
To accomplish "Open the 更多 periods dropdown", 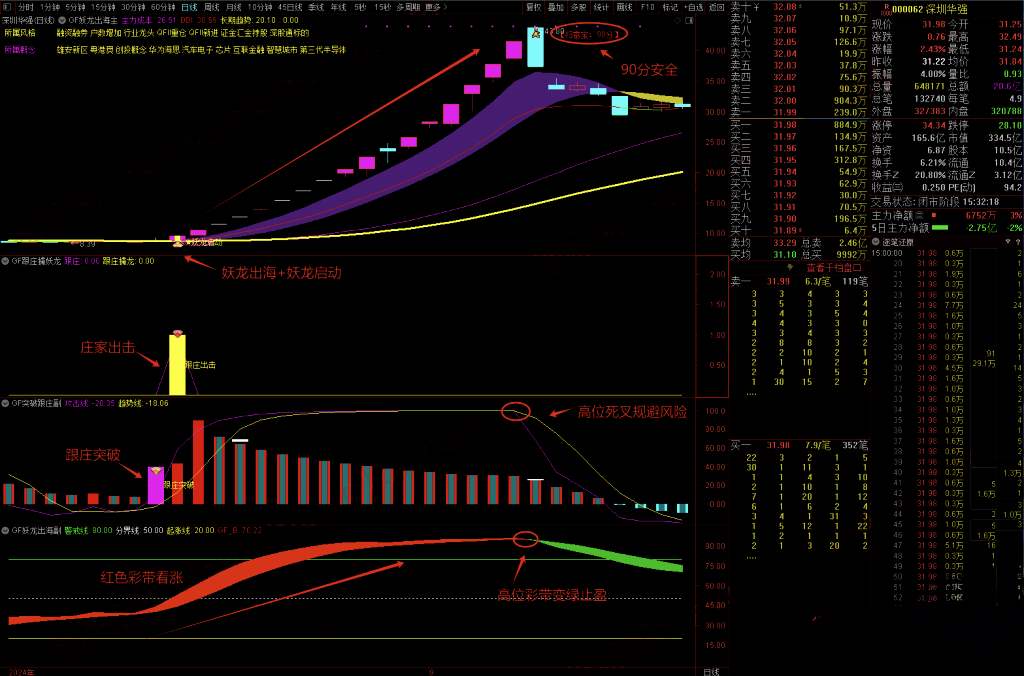I will (434, 6).
